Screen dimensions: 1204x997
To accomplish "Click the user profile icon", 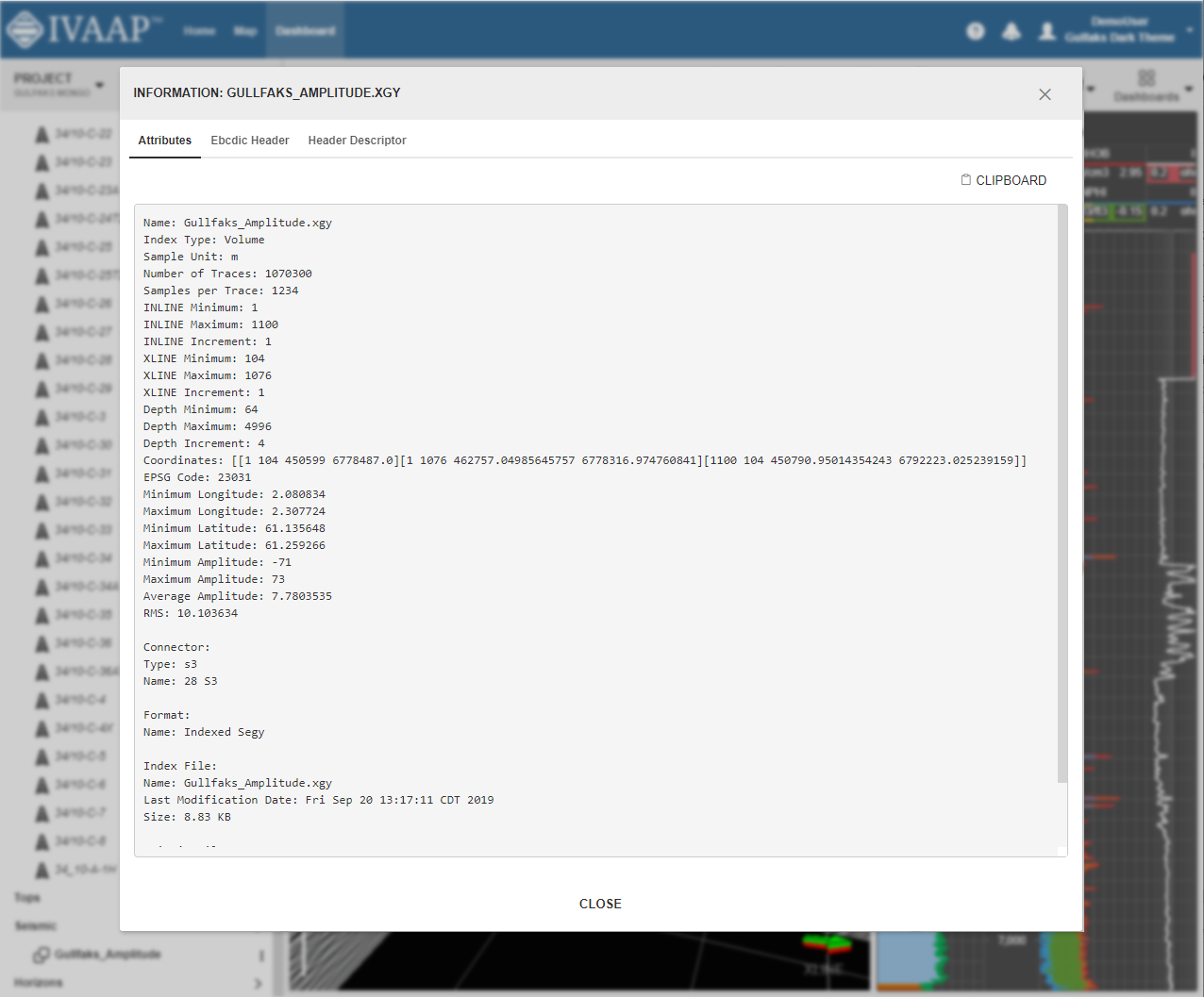I will 1047,31.
